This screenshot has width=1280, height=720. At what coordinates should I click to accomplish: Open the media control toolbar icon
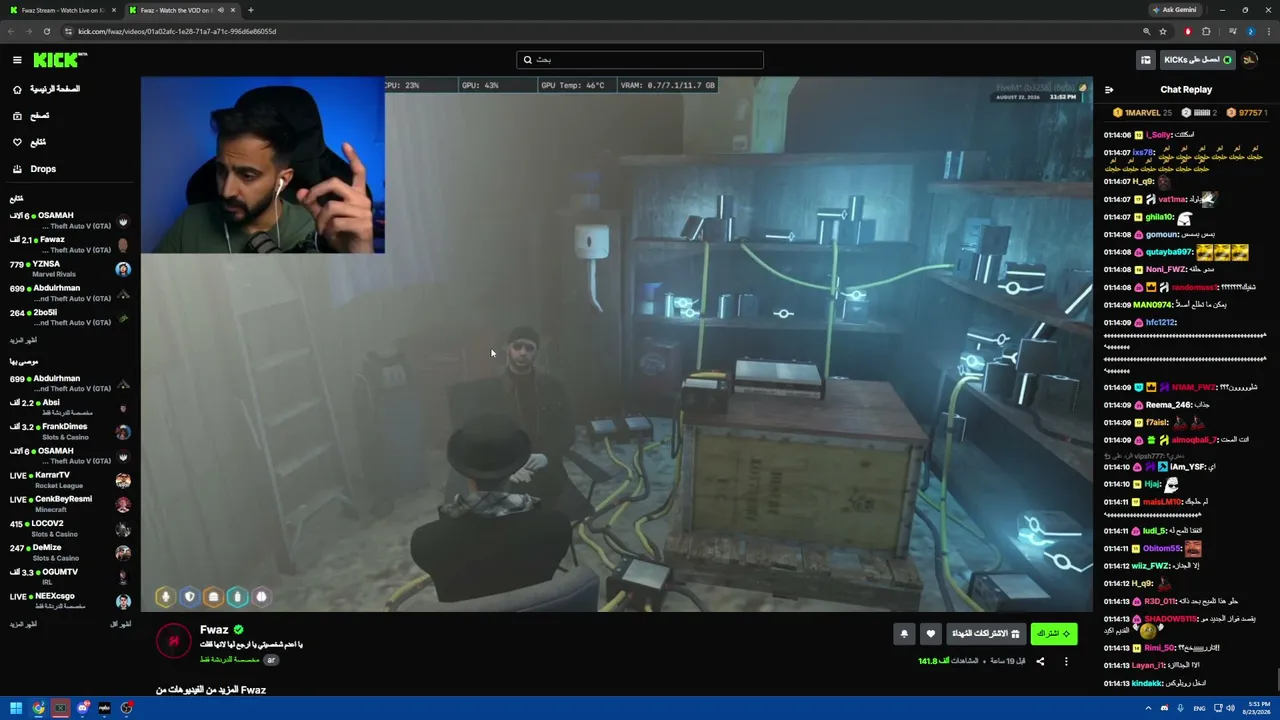[1232, 31]
